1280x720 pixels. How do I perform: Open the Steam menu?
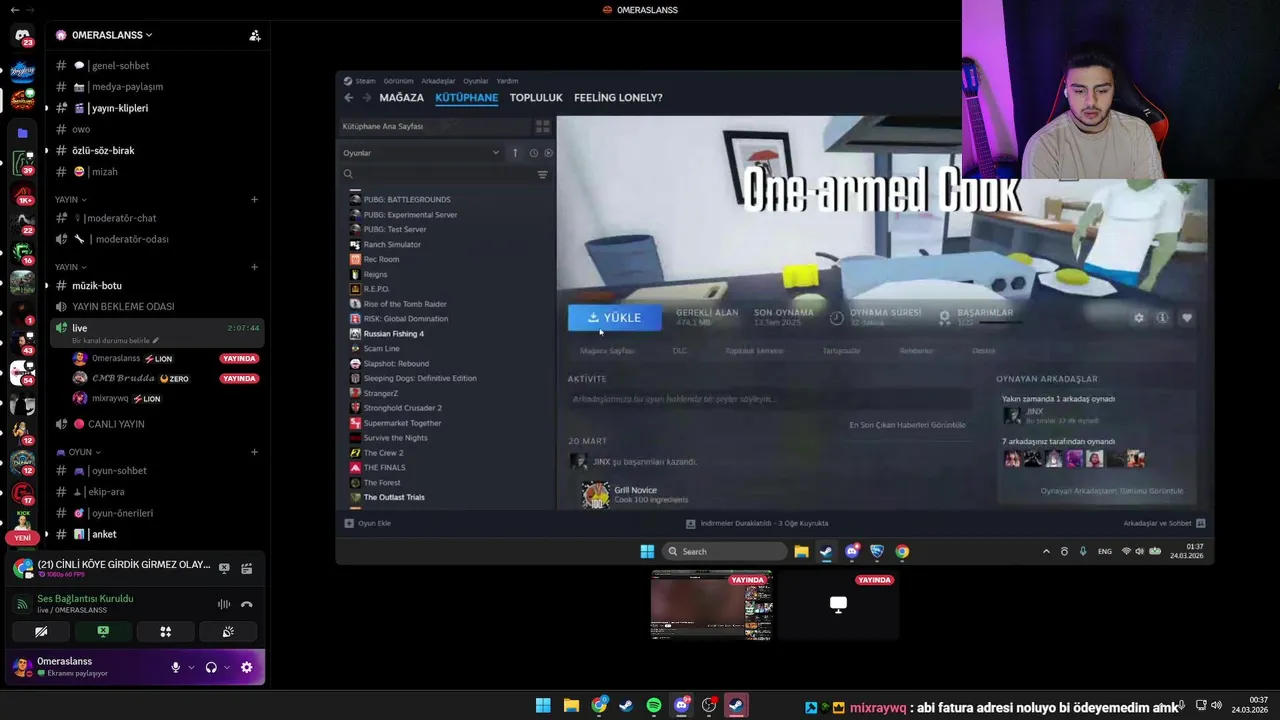pyautogui.click(x=365, y=81)
